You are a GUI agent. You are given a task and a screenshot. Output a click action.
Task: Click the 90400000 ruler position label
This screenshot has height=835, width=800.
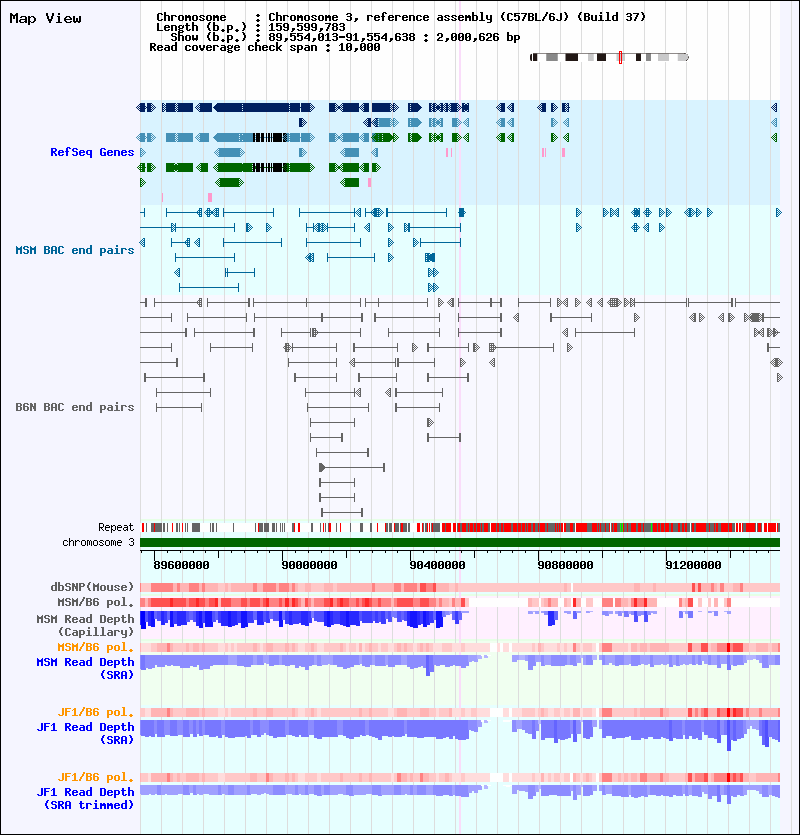tap(437, 565)
